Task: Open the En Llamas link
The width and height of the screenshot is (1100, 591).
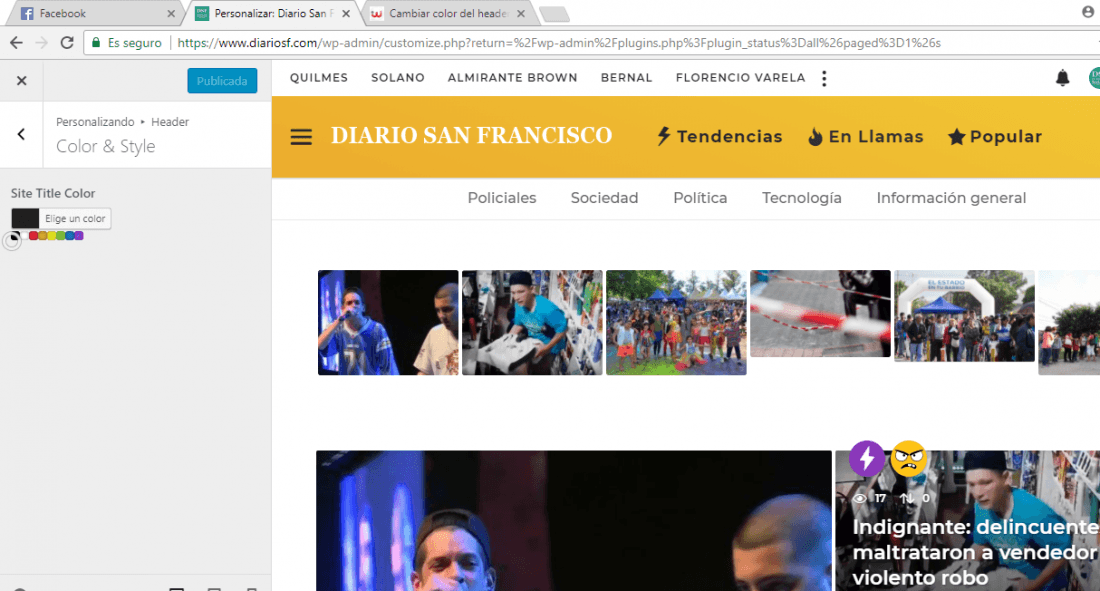Action: click(x=866, y=136)
